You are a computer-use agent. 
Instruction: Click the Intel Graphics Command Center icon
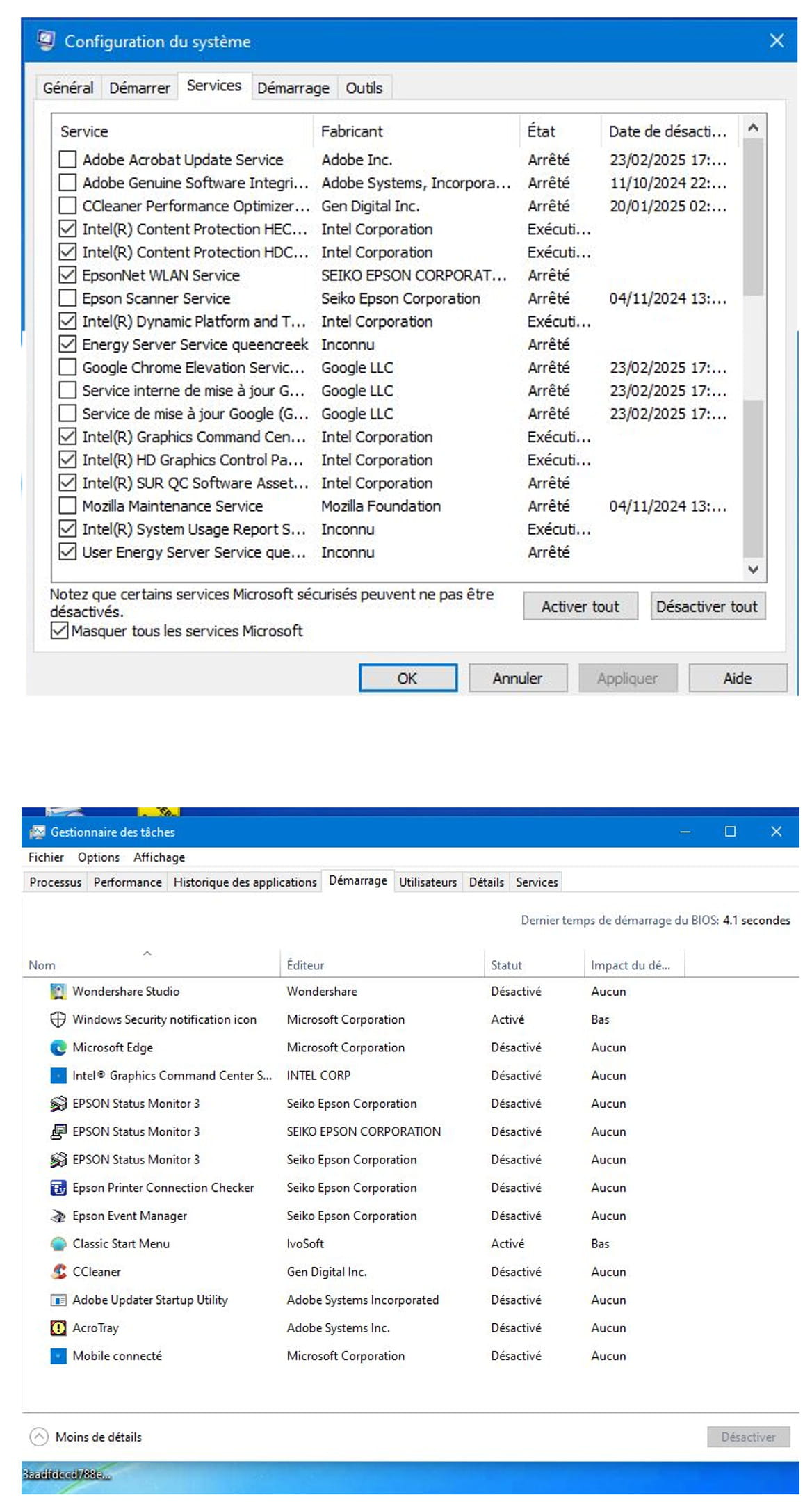(58, 1075)
